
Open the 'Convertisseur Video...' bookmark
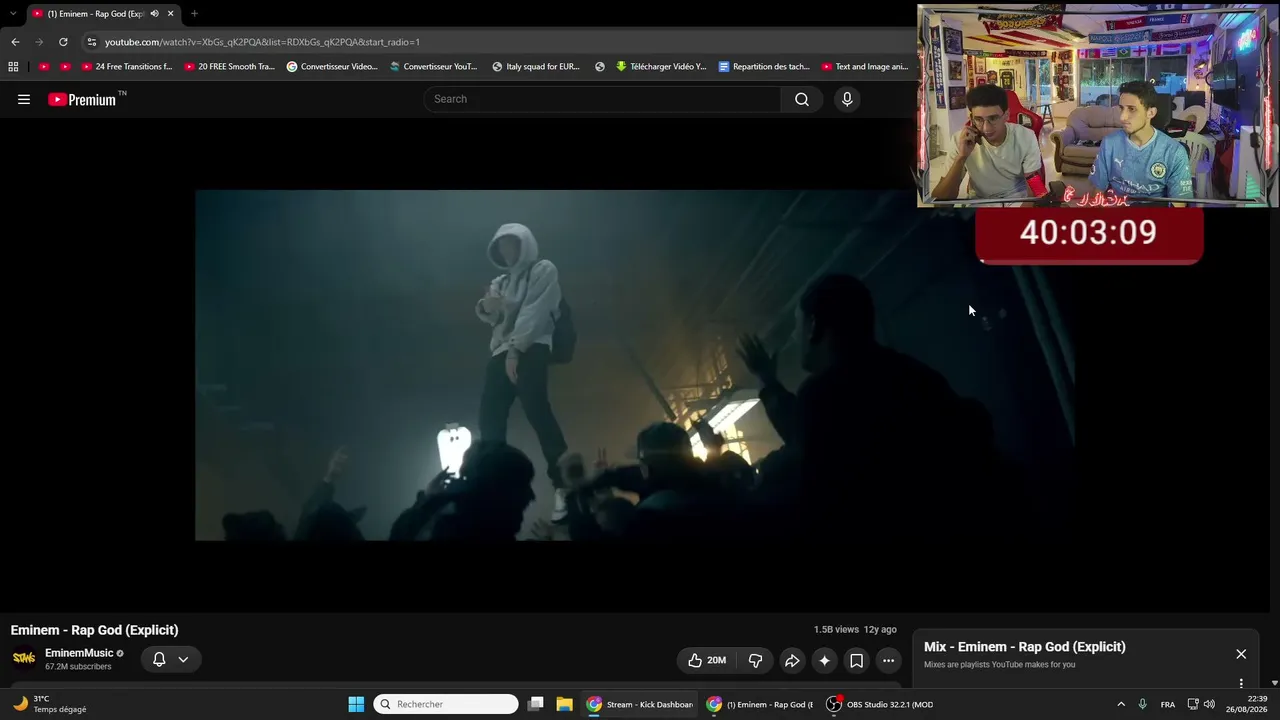pyautogui.click(x=332, y=67)
